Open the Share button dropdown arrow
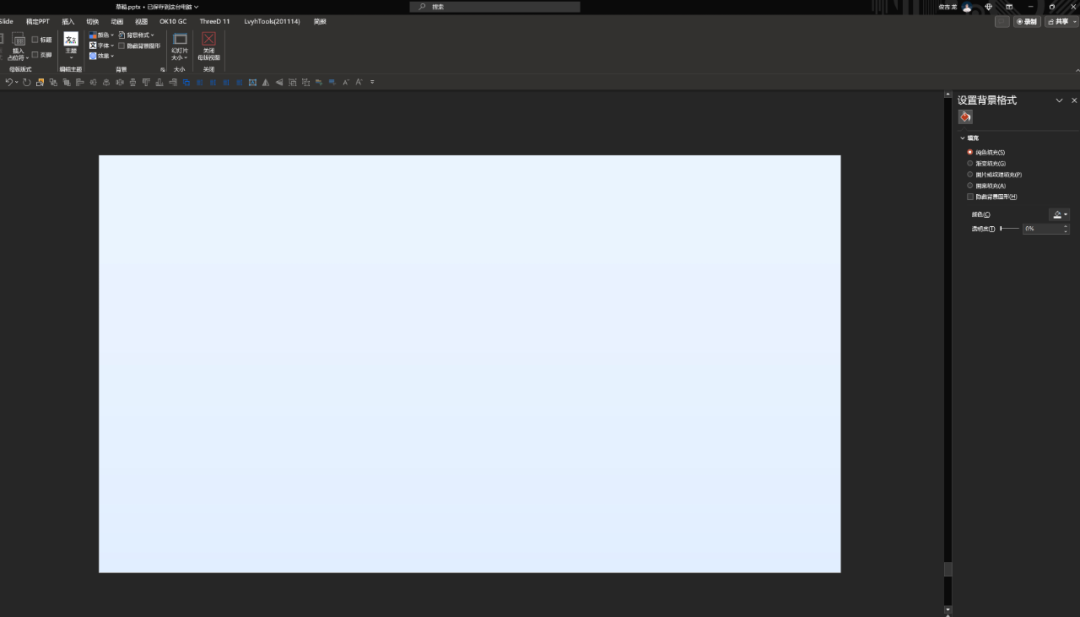 [x=1074, y=22]
